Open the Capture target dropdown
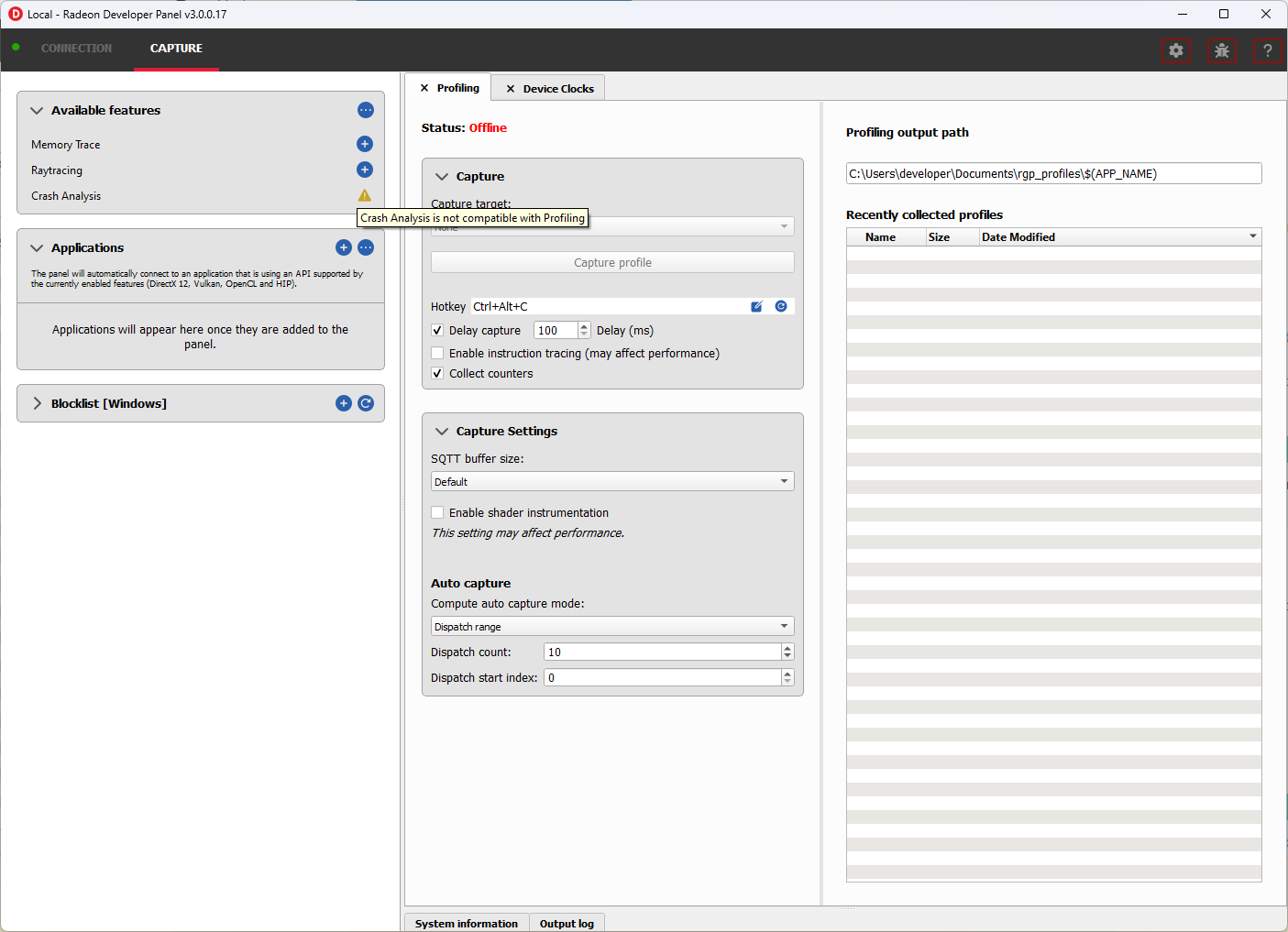 pyautogui.click(x=612, y=226)
